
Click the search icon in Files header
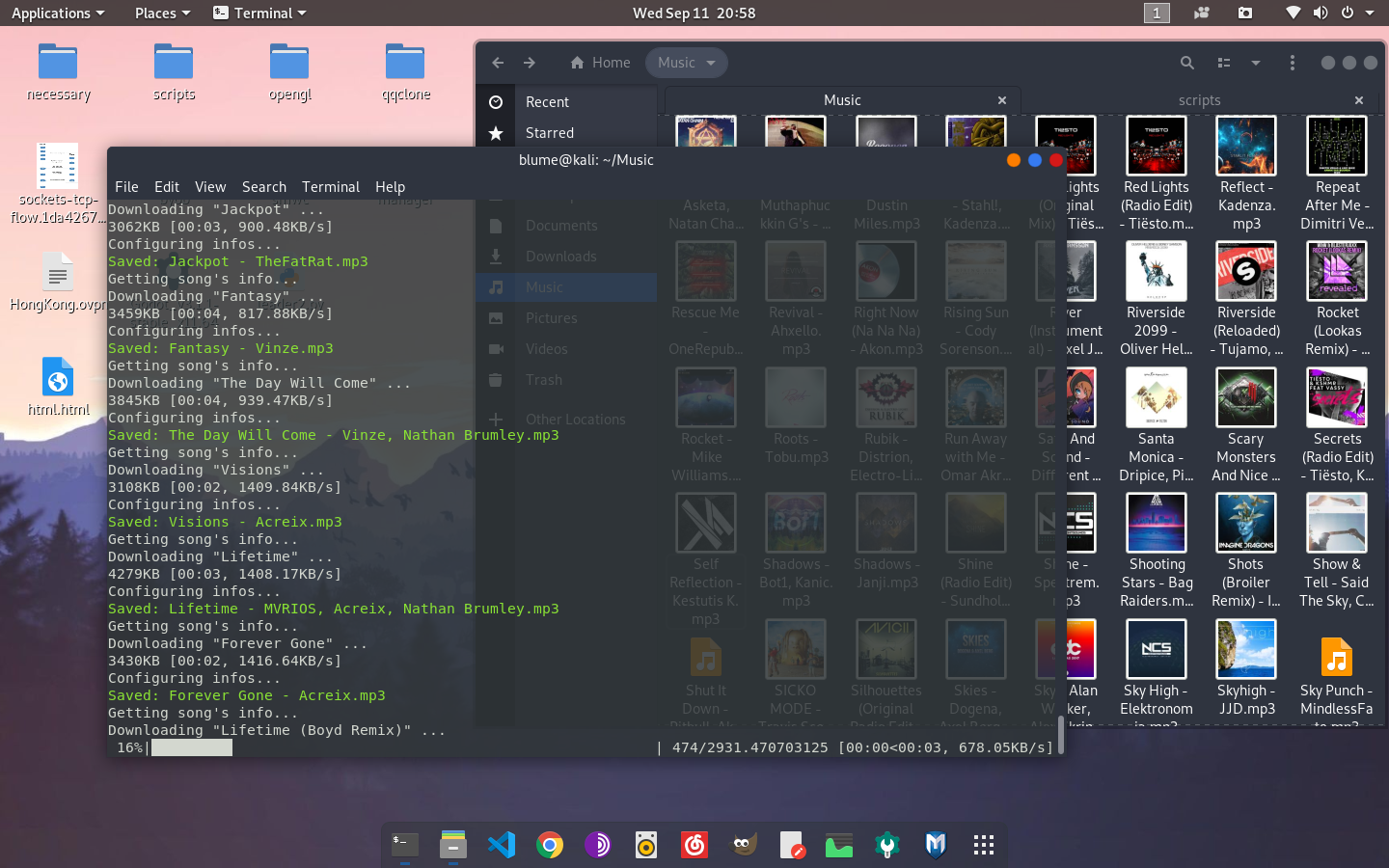click(1187, 63)
